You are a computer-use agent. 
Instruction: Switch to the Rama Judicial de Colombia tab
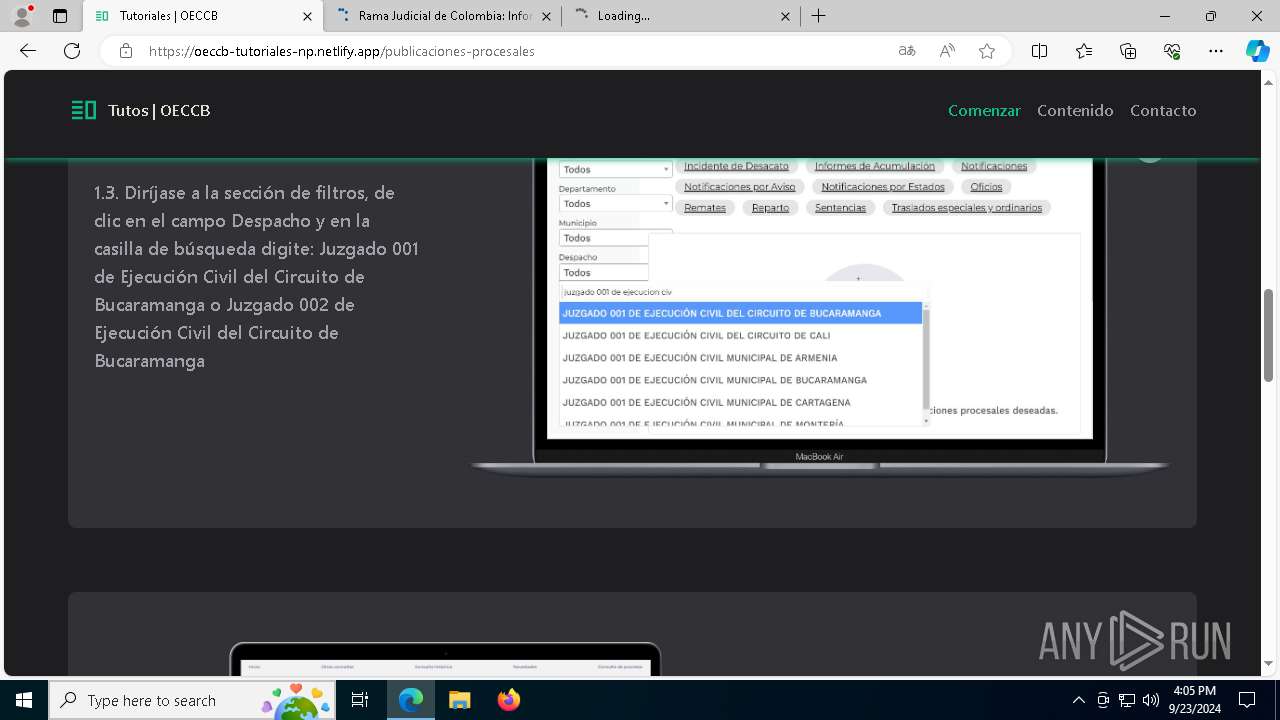[443, 16]
